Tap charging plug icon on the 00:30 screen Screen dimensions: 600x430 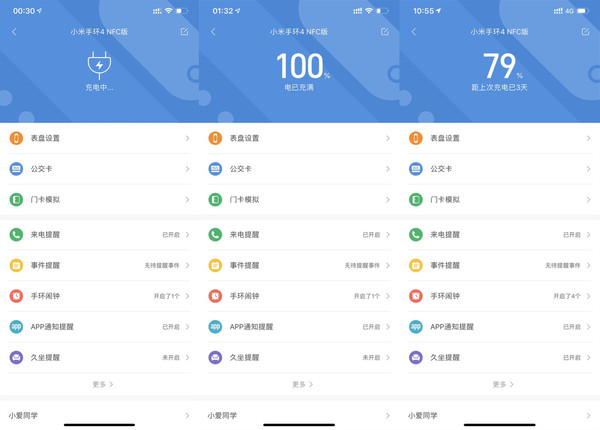pyautogui.click(x=99, y=65)
